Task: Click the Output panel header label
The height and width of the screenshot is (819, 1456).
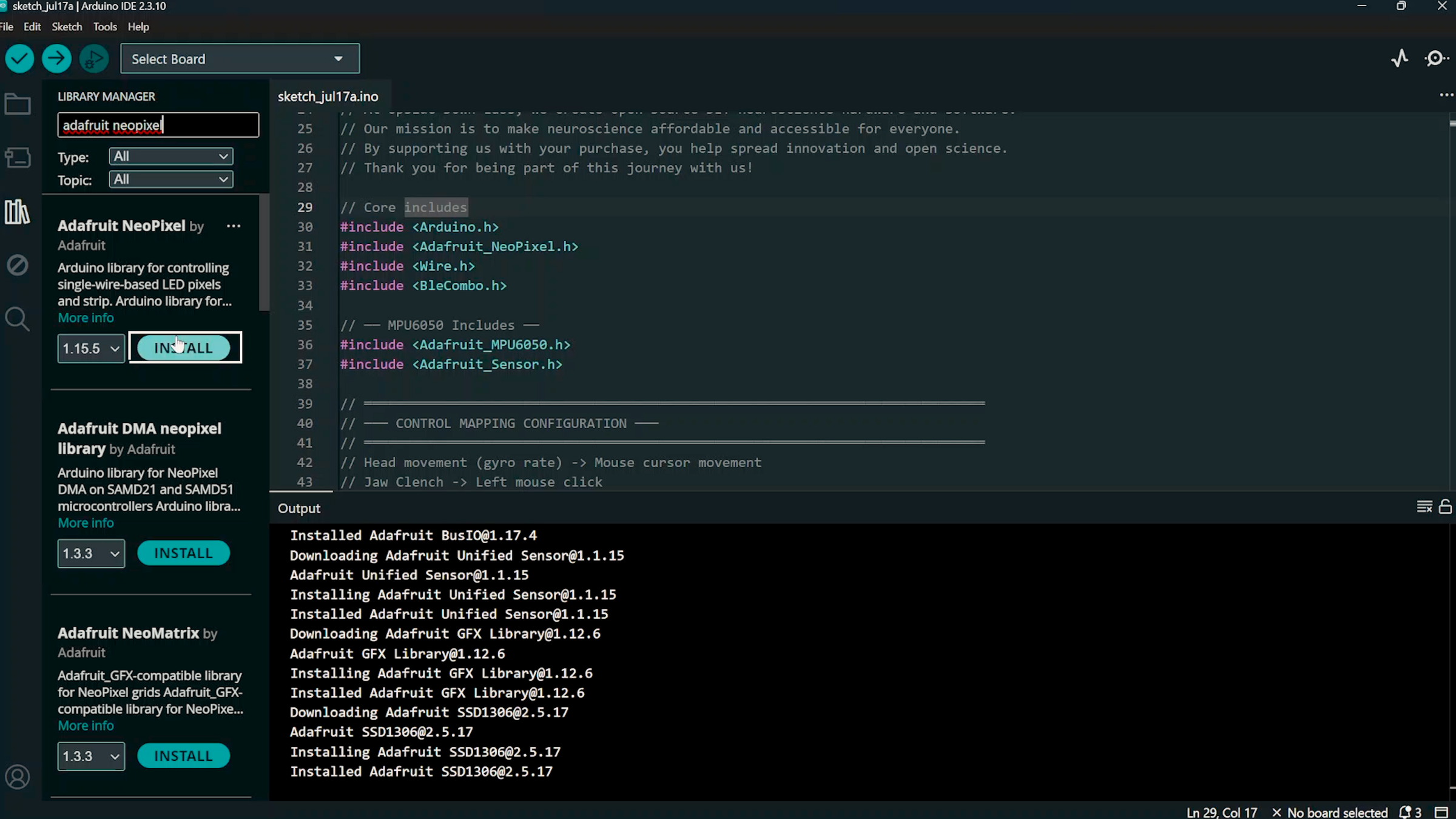Action: 299,508
